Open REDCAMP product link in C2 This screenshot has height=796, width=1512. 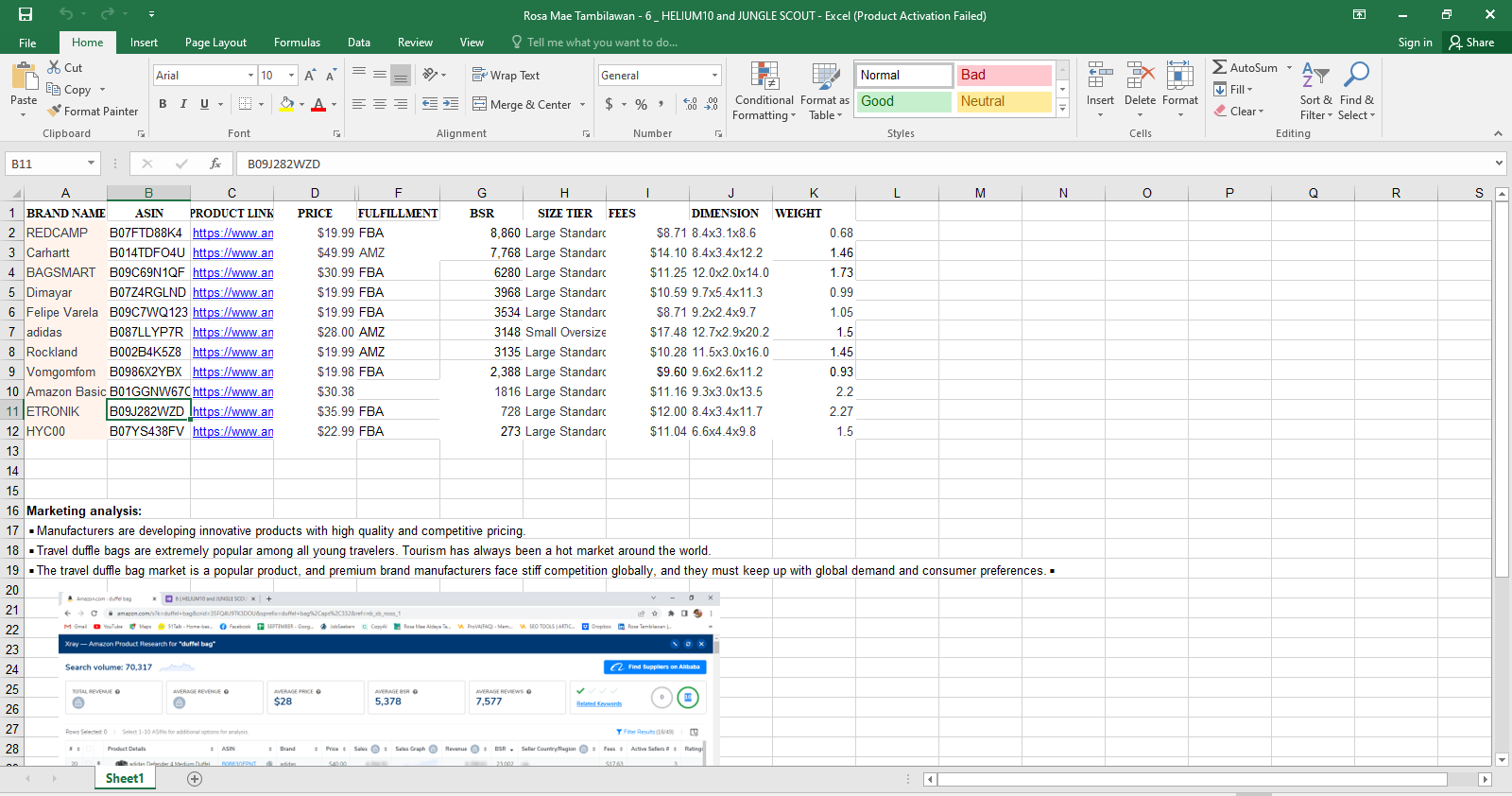click(232, 234)
